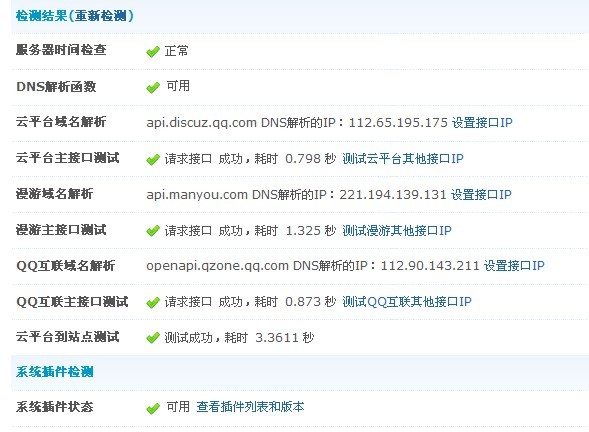
Task: Click the 云平台域名解析 row label
Action: [61, 122]
